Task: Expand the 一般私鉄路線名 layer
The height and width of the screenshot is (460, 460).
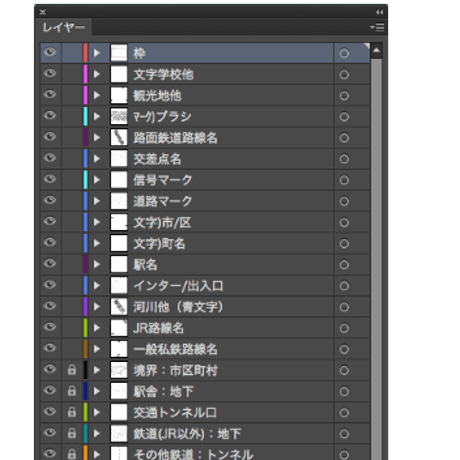Action: [x=97, y=349]
